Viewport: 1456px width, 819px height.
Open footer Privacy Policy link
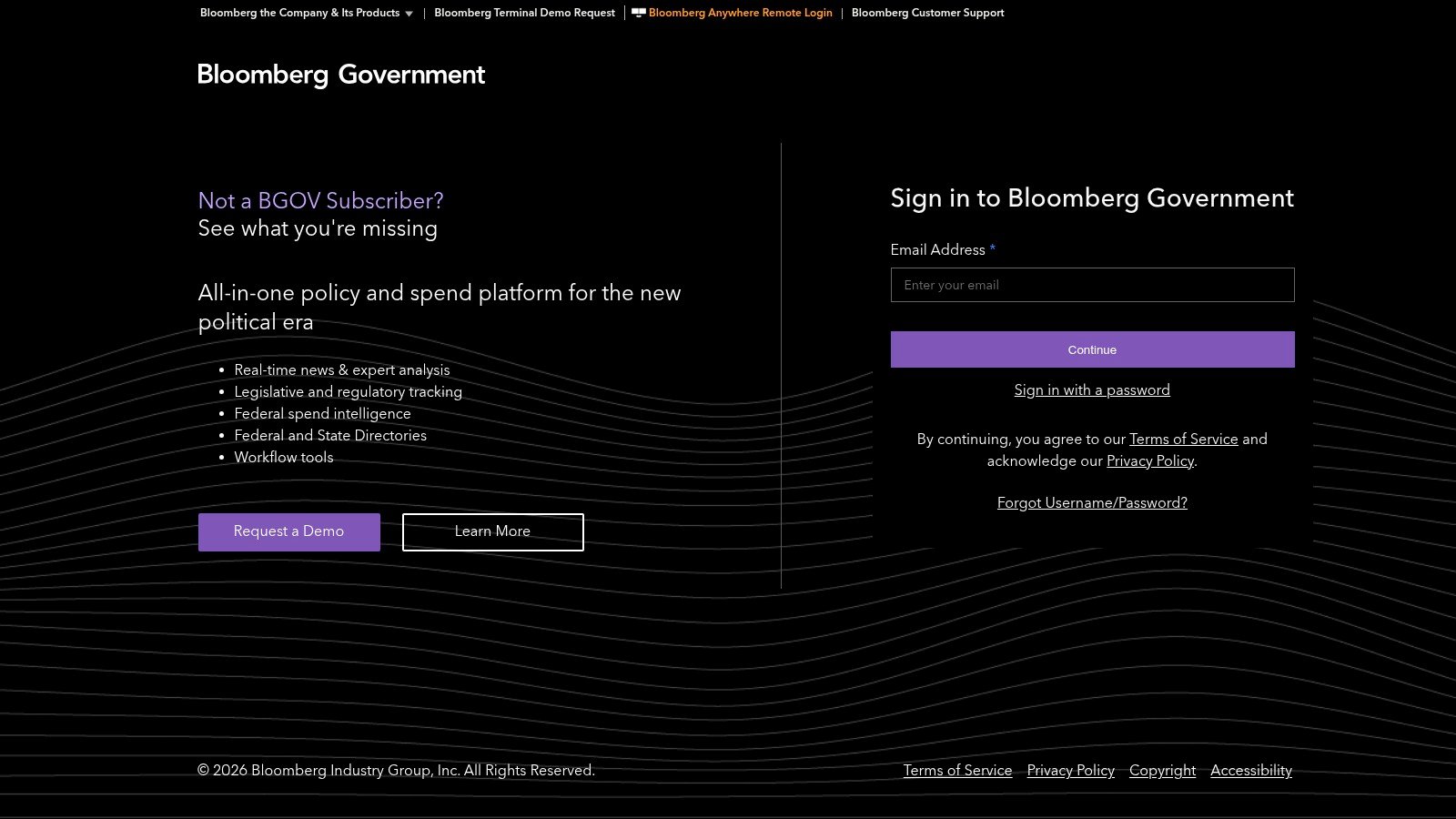coord(1071,771)
